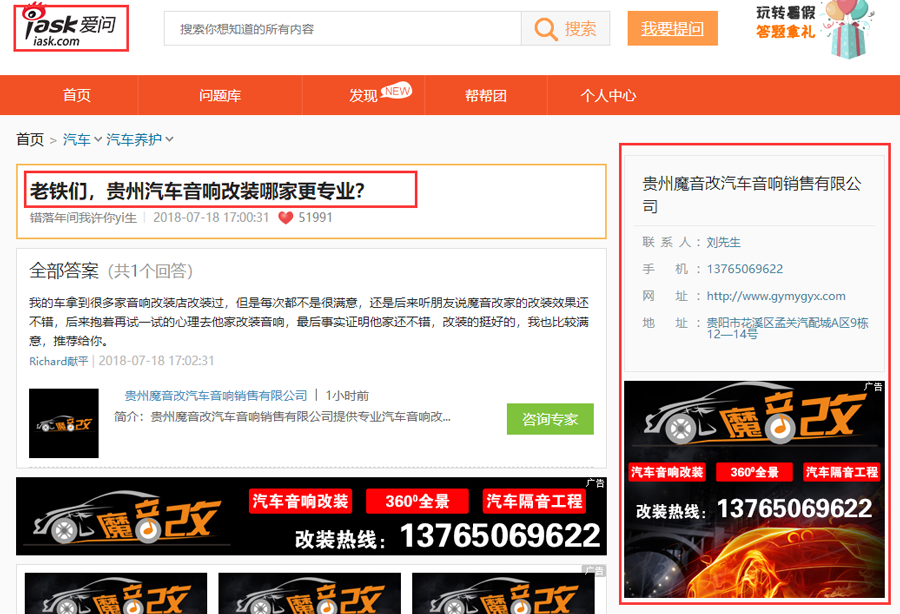Screen dimensions: 900x614
Task: Open the website link gymygyx.com
Action: tap(775, 296)
